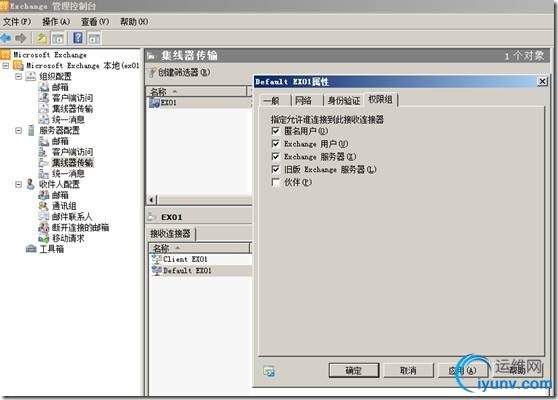558x400 pixels.
Task: Click the Default EX01 connector icon
Action: coord(157,270)
